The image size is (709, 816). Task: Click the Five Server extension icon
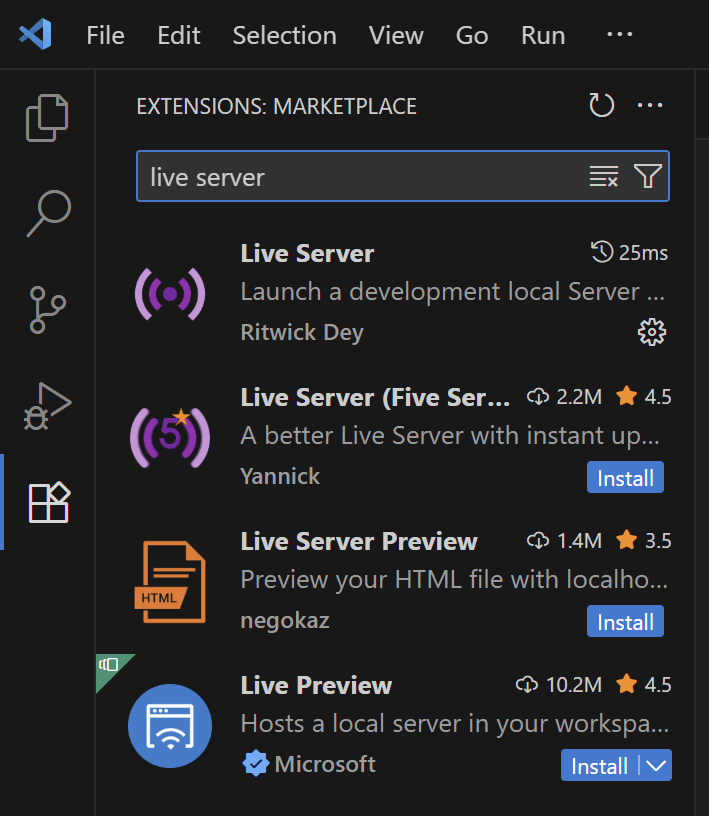[x=170, y=438]
